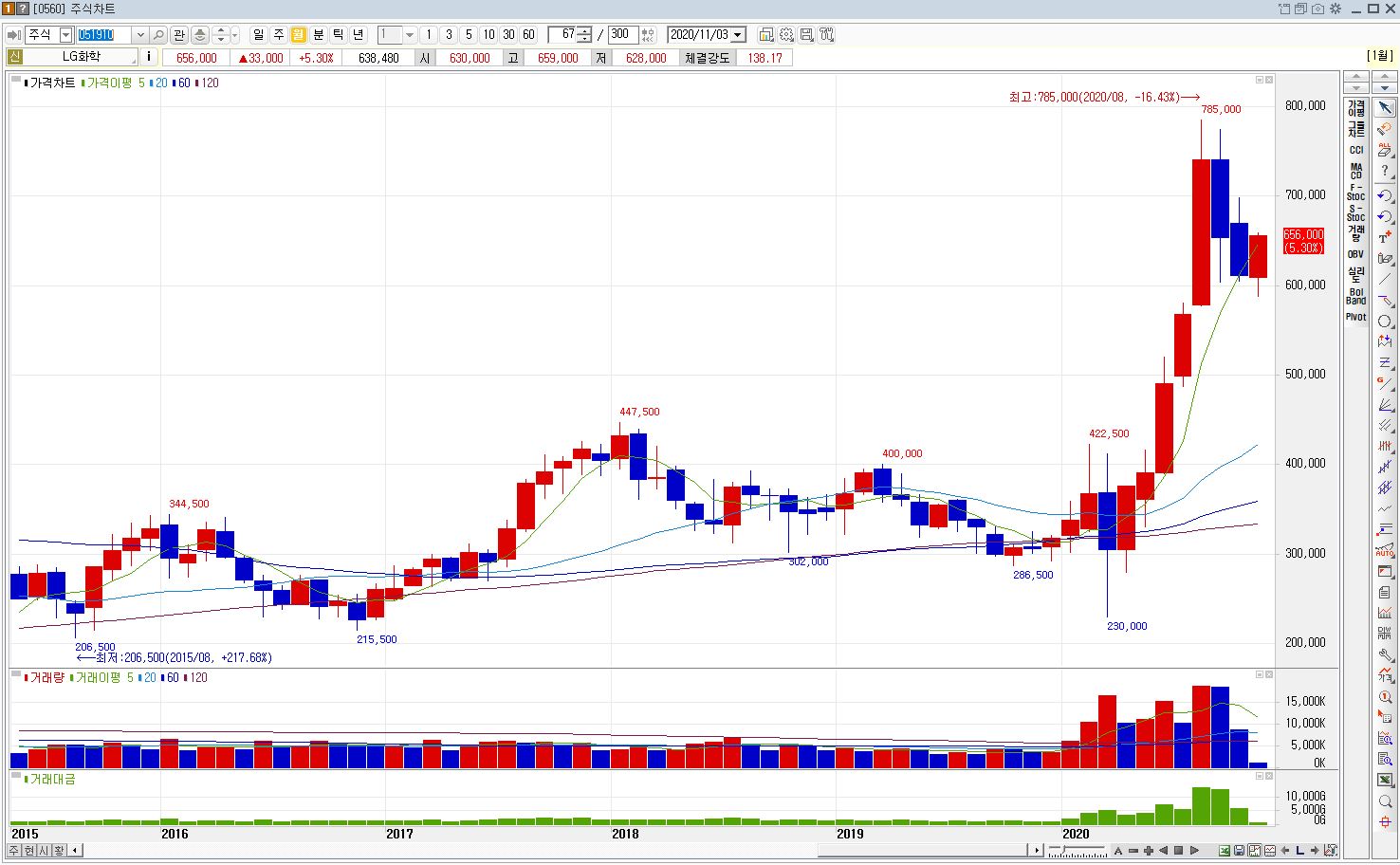Image resolution: width=1400 pixels, height=865 pixels.
Task: Open the stock code 051910 history dropdown
Action: click(140, 35)
